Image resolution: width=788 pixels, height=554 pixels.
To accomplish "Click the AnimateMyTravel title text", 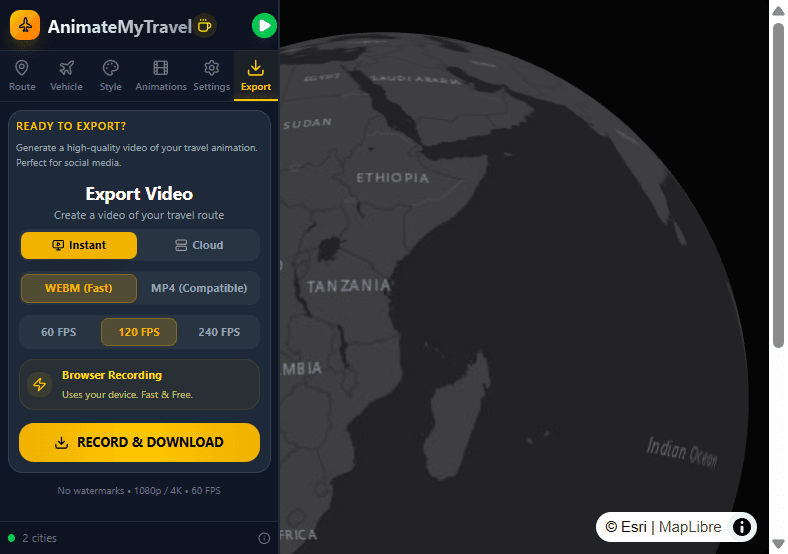I will [x=120, y=27].
